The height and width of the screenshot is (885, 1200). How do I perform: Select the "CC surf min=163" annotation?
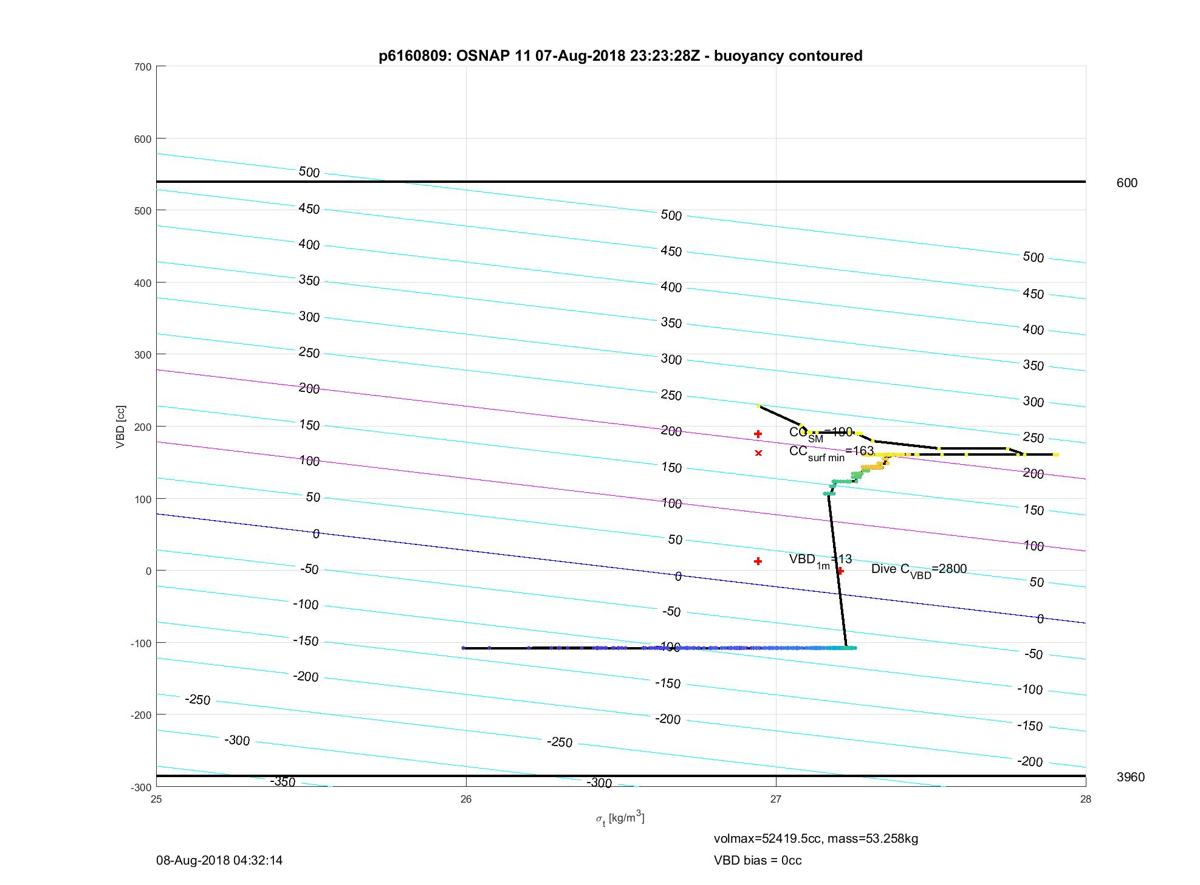(x=832, y=452)
